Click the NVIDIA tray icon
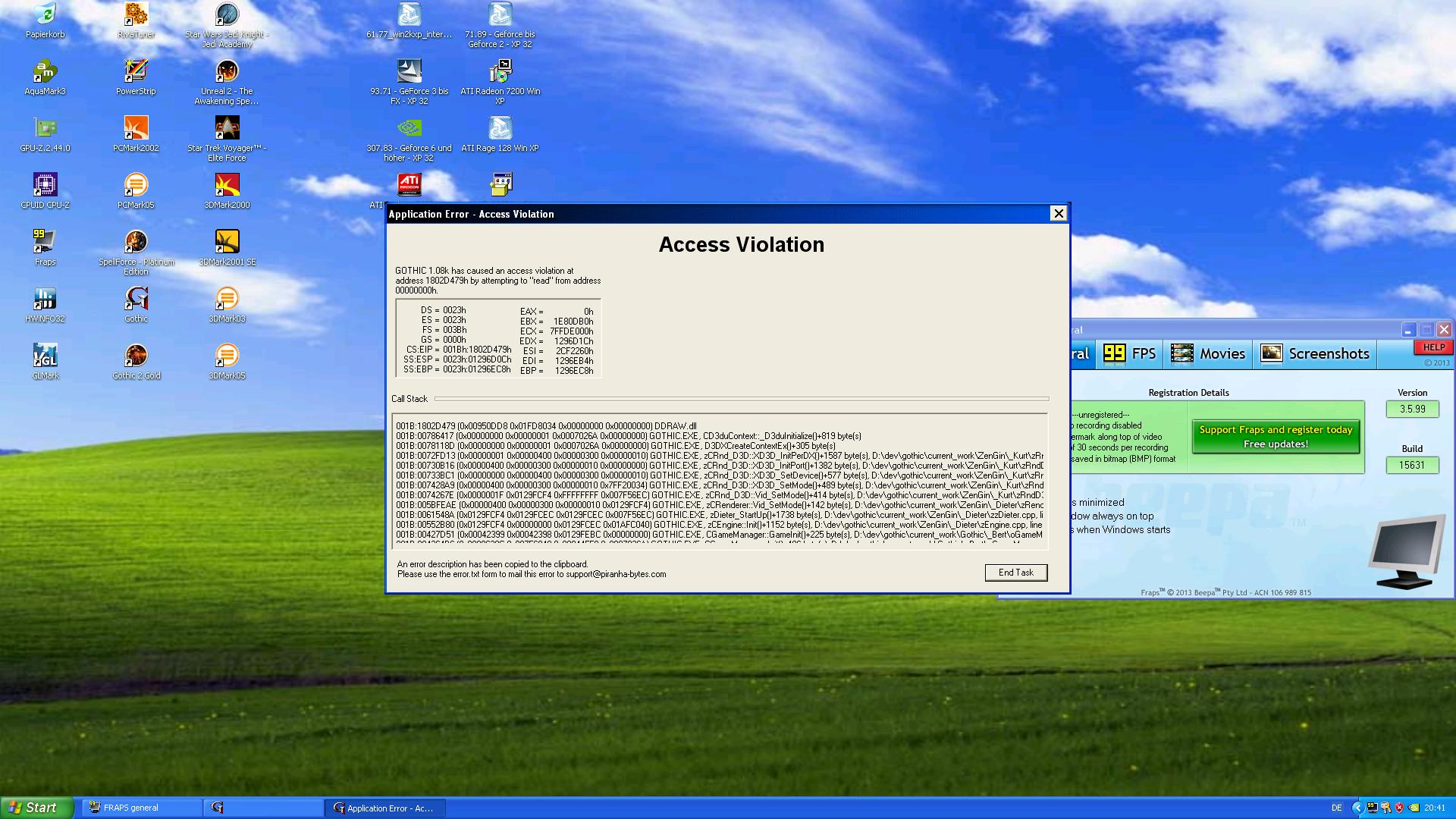Viewport: 1456px width, 819px height. 1414,808
